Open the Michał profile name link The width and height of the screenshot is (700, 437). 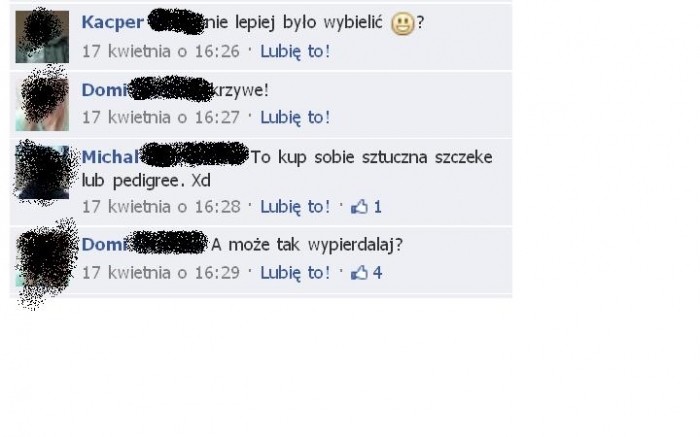(x=110, y=157)
